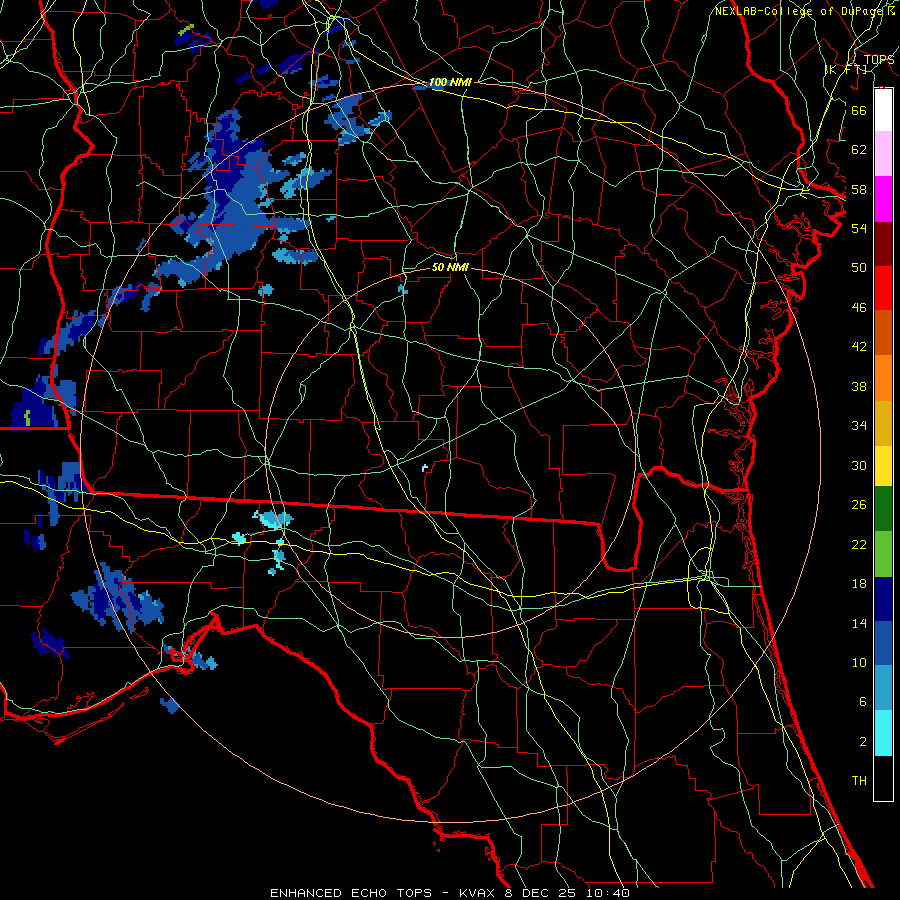Click the legend value "14"
The height and width of the screenshot is (900, 900).
859,623
